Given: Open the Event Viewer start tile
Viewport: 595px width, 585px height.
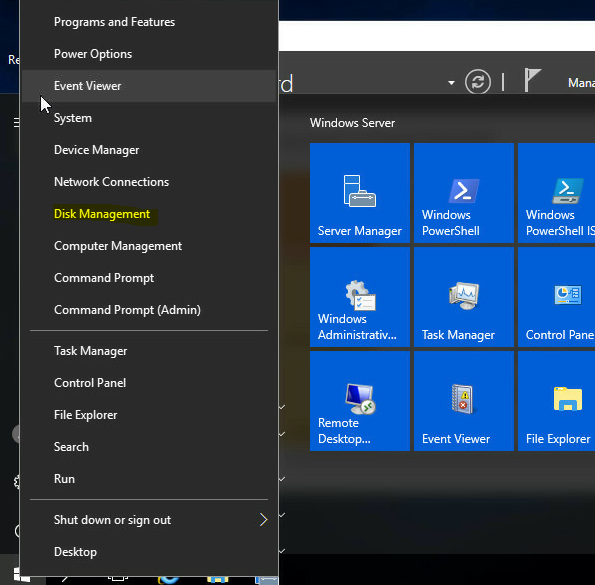Looking at the screenshot, I should 464,401.
